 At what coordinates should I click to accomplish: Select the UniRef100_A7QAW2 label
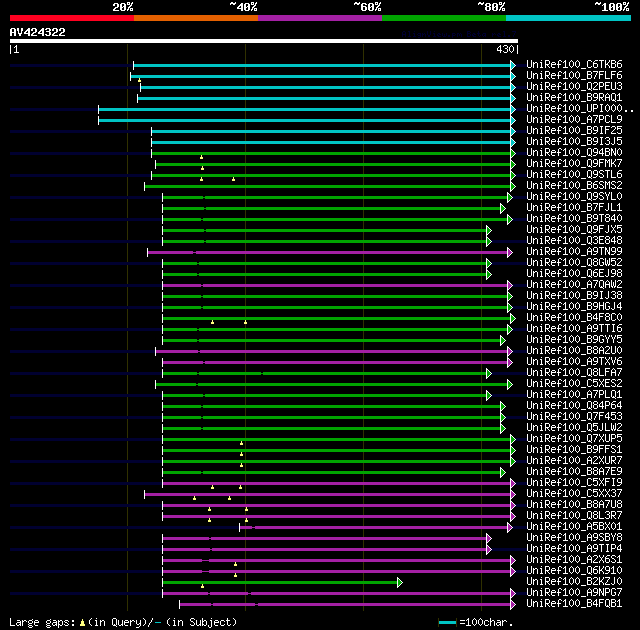click(x=574, y=285)
